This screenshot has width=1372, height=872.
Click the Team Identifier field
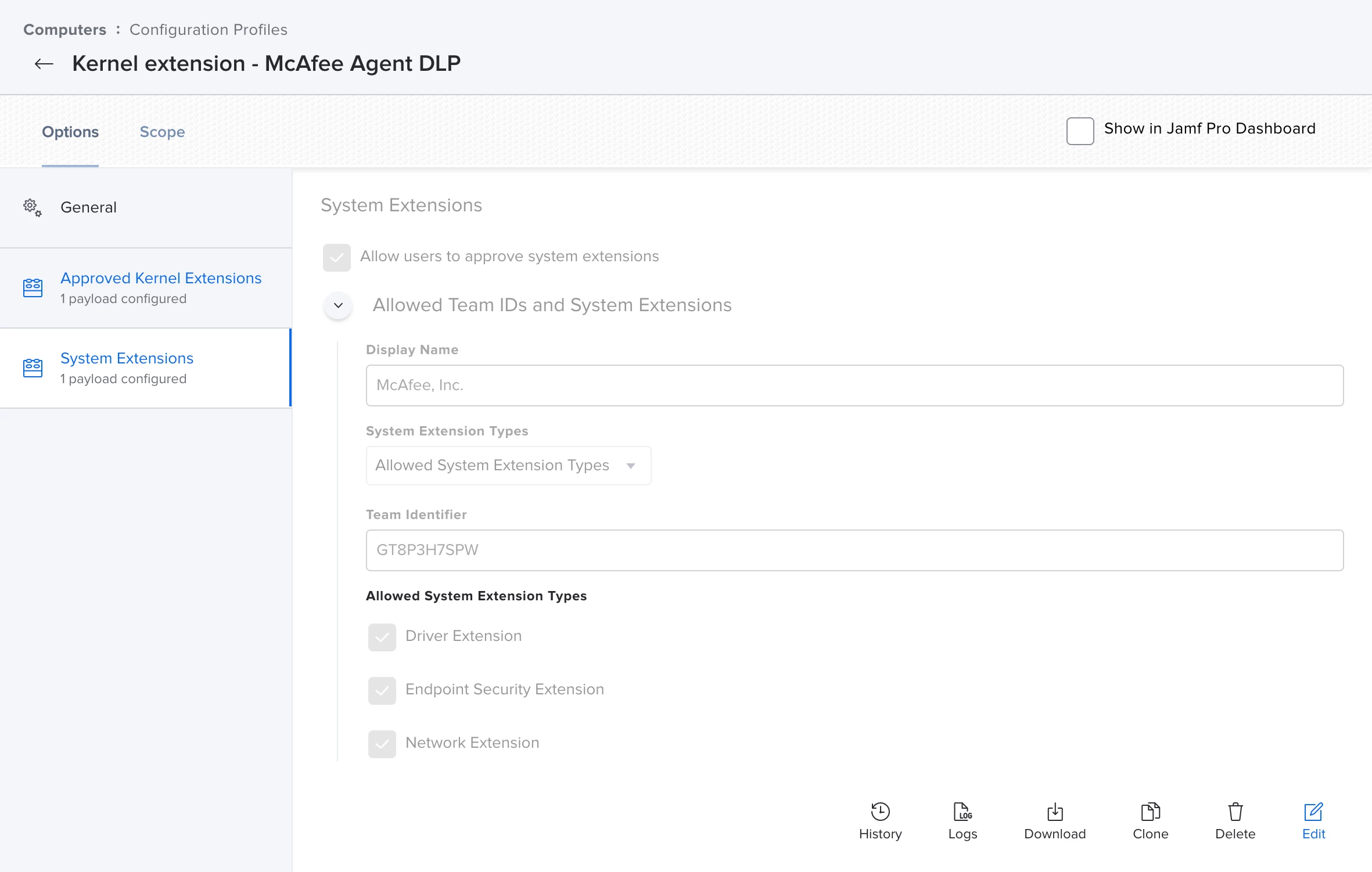854,550
